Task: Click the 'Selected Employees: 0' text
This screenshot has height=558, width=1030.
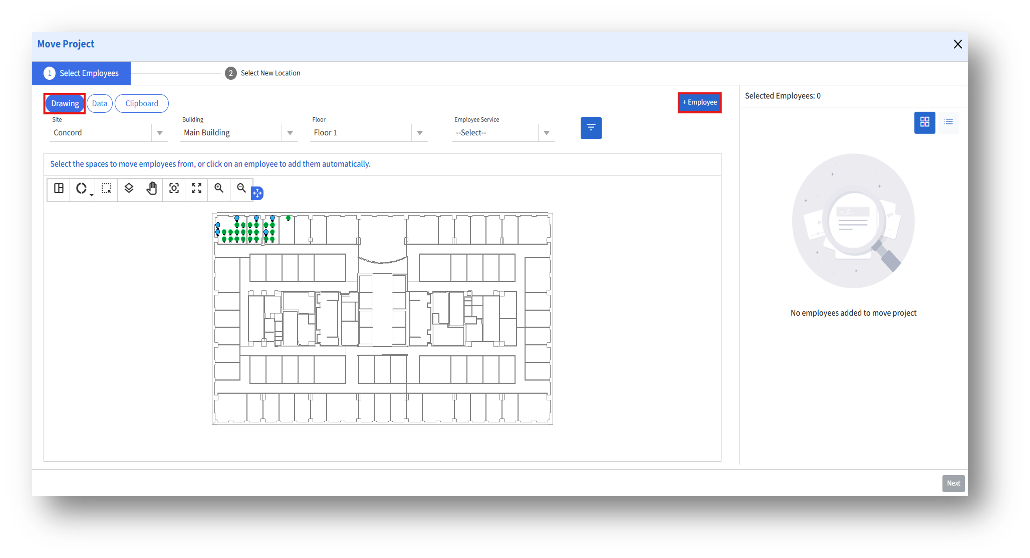Action: pyautogui.click(x=782, y=96)
